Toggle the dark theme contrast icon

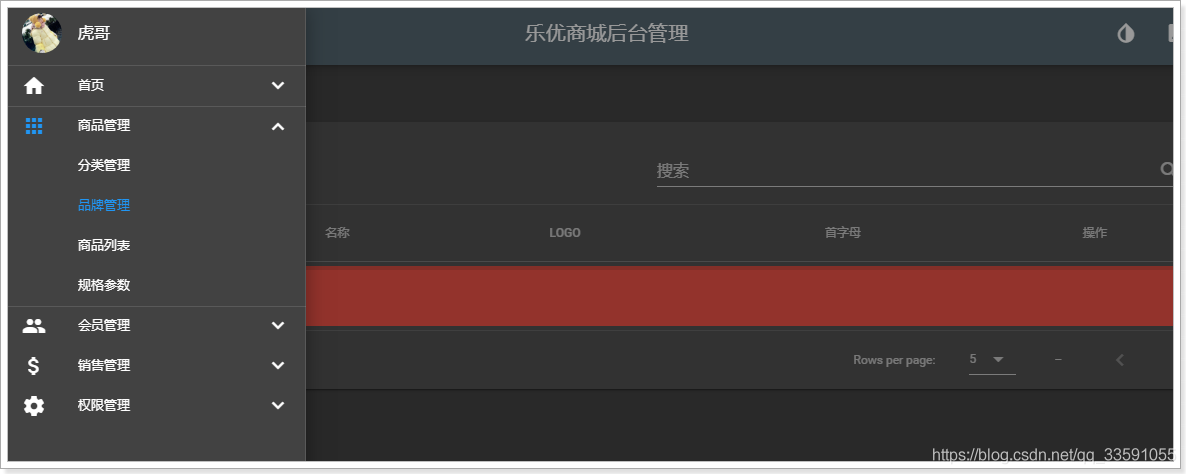(1125, 33)
